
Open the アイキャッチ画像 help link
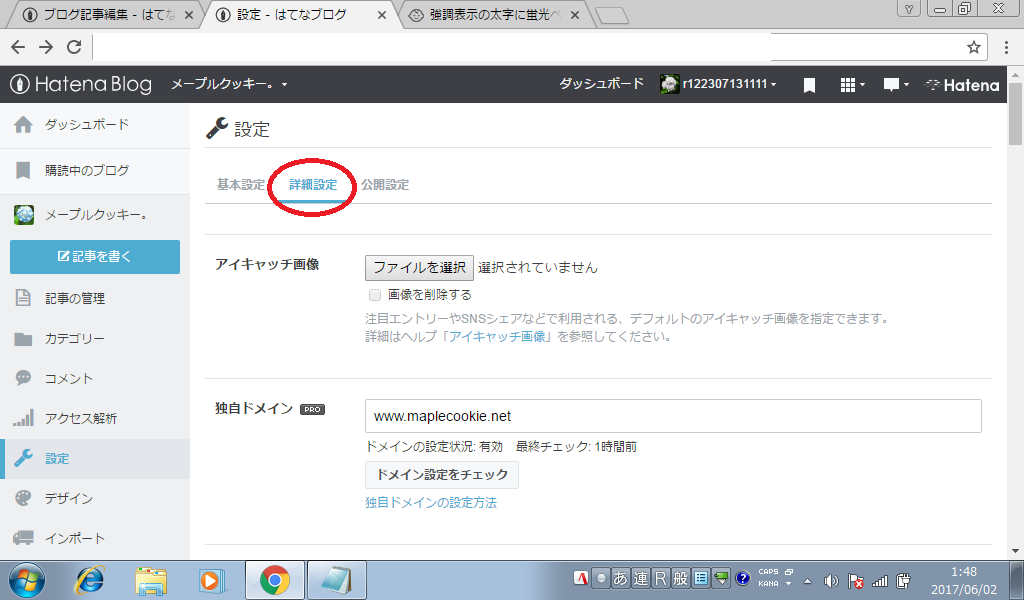coord(497,337)
